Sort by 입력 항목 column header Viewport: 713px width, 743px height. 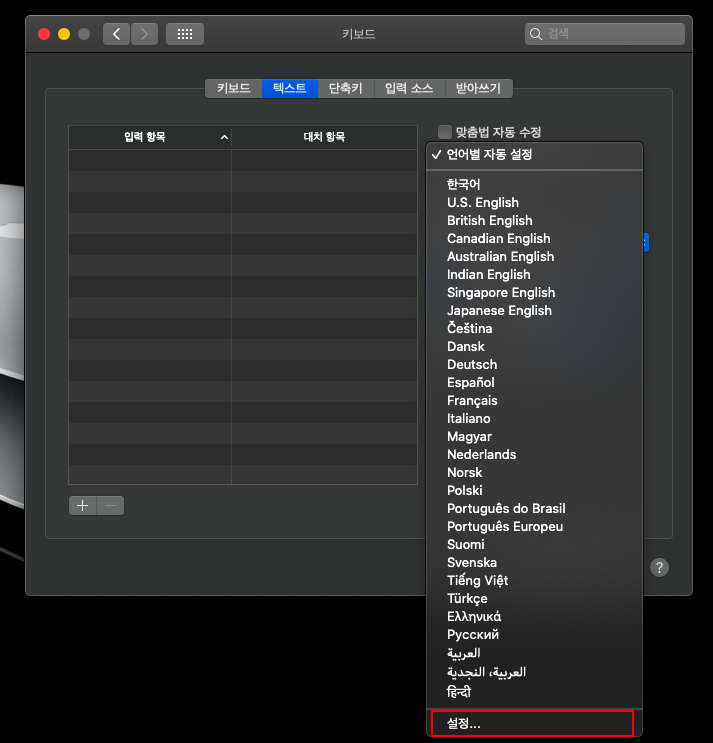(x=150, y=137)
